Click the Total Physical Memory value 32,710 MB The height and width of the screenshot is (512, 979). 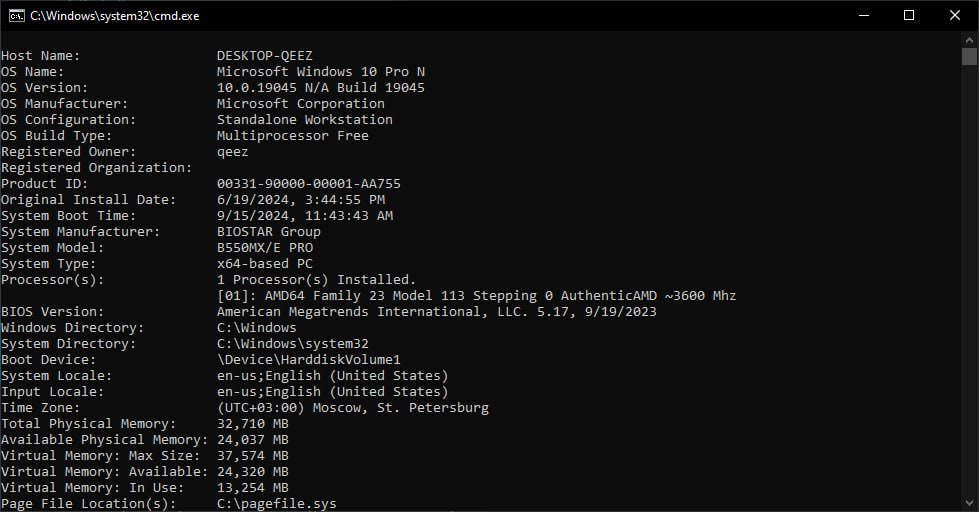click(252, 423)
